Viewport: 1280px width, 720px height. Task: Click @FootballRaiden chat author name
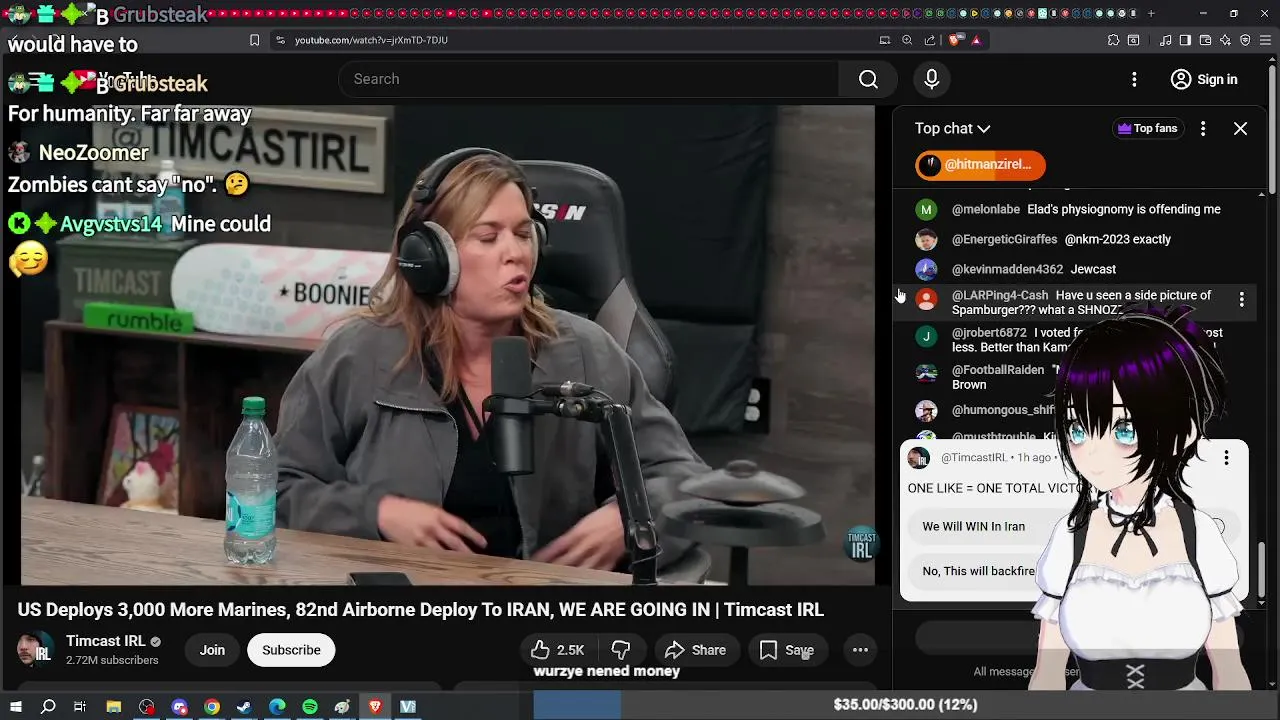pyautogui.click(x=998, y=370)
